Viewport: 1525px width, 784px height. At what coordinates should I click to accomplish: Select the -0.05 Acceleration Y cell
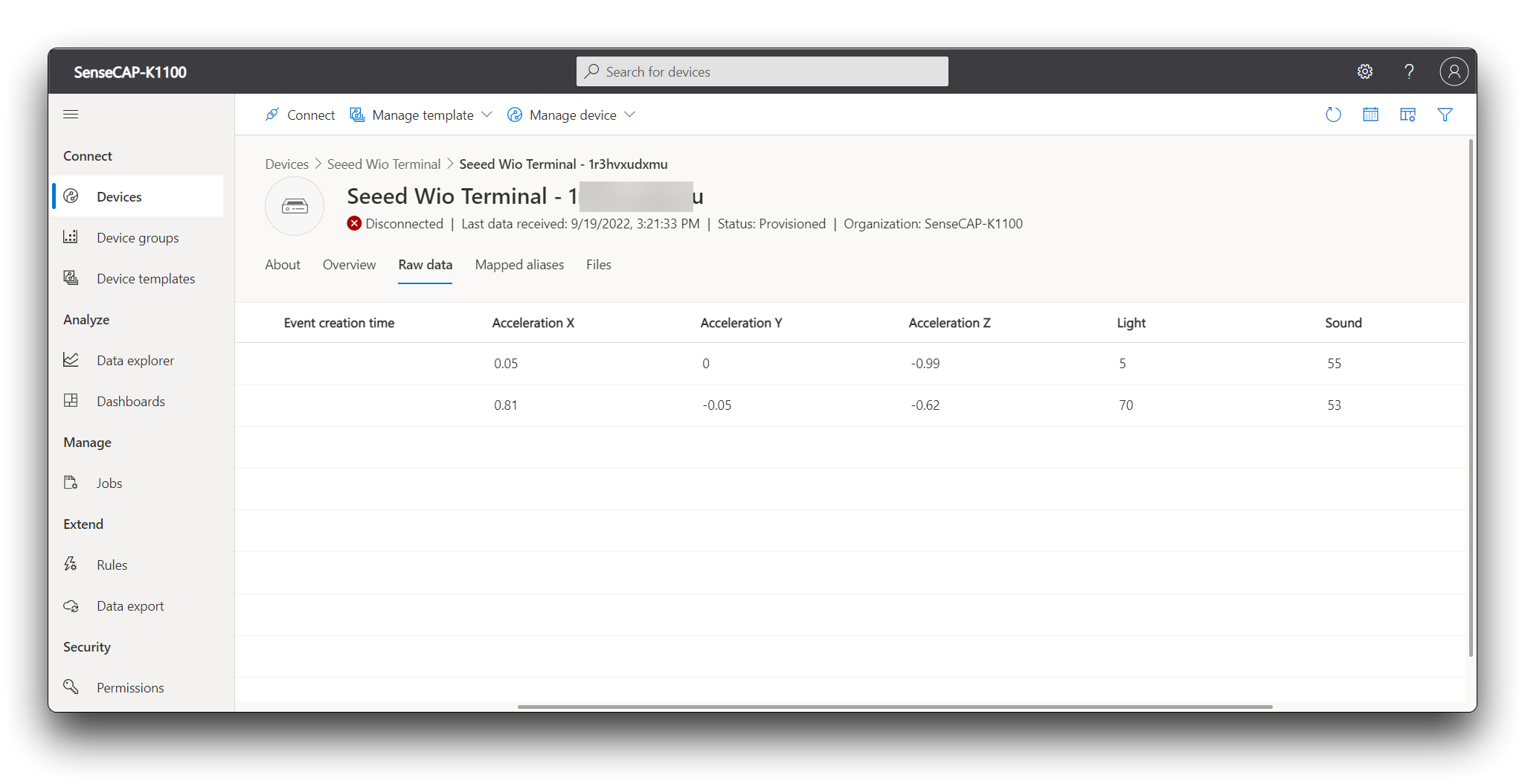pos(716,405)
